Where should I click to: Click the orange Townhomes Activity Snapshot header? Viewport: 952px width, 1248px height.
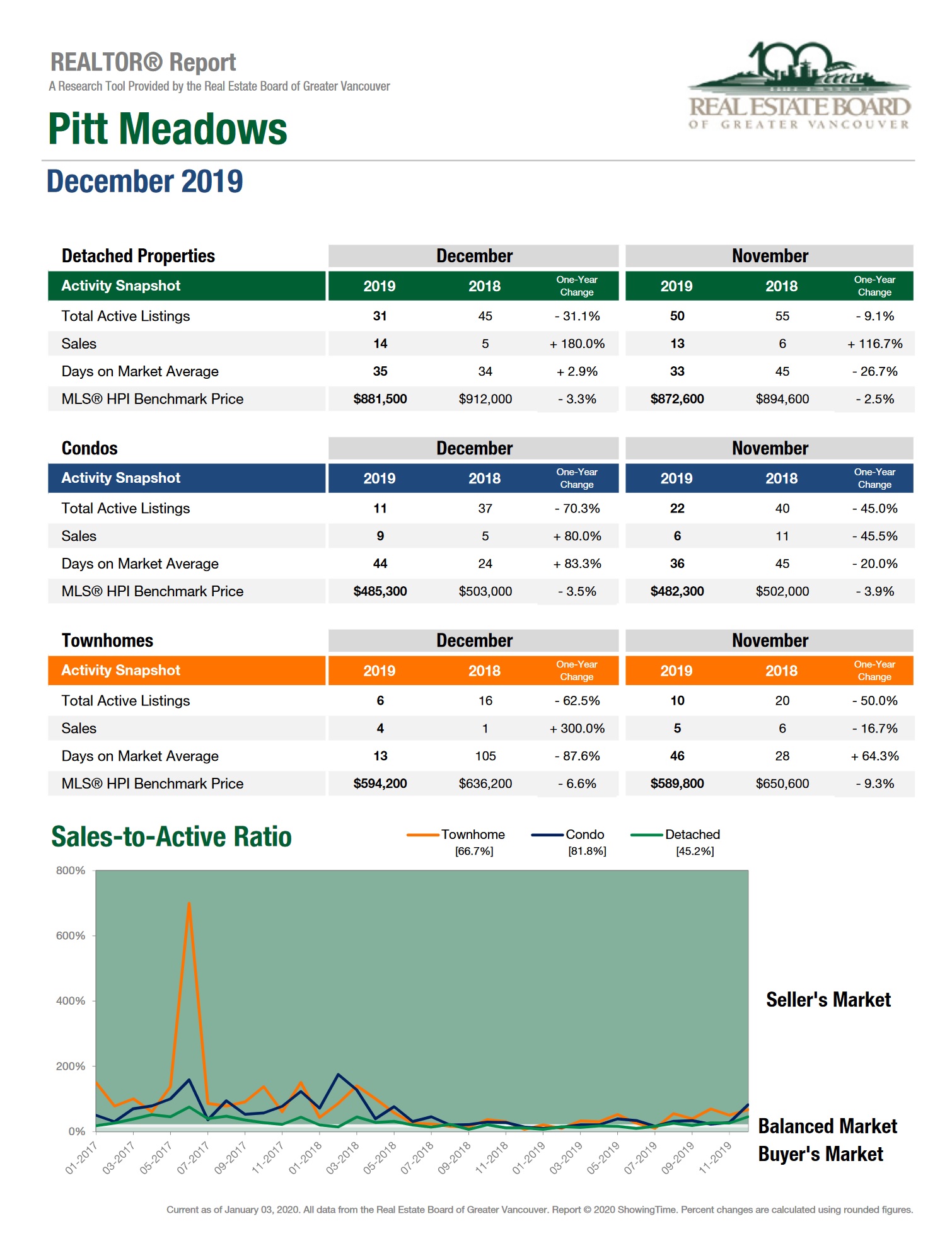click(x=187, y=671)
